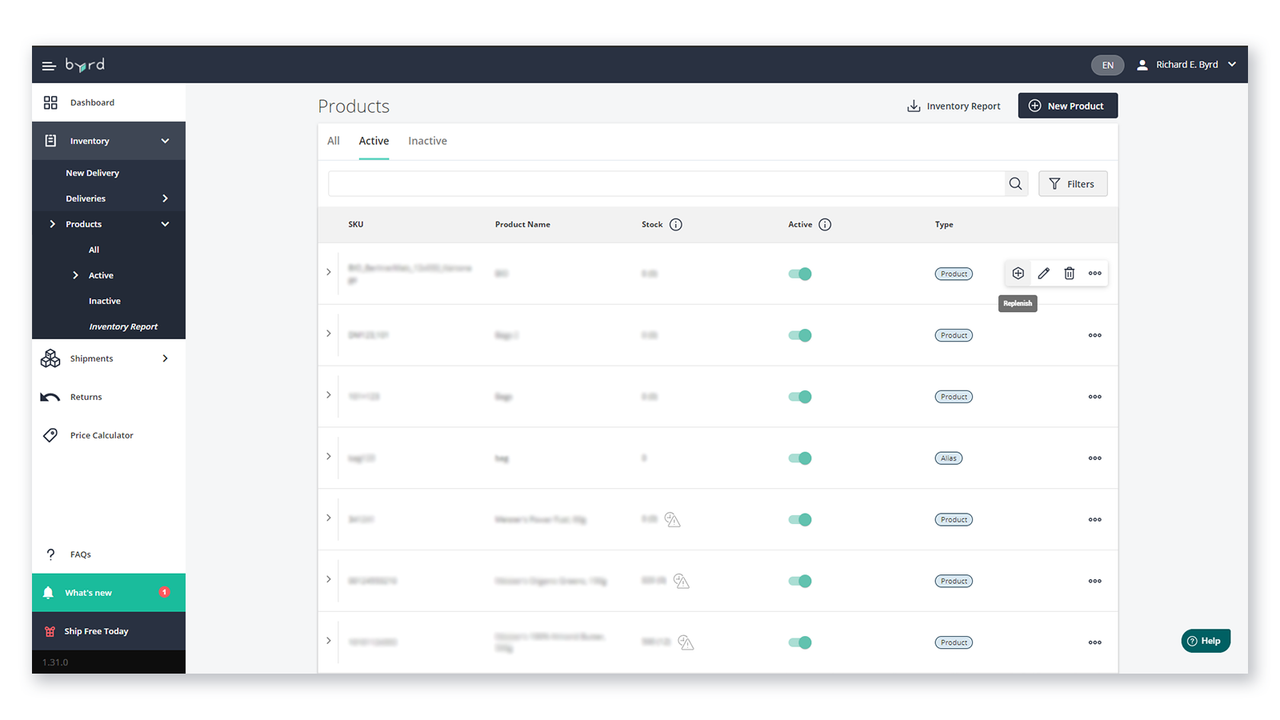
Task: Delete the first product using the trash icon
Action: tap(1069, 272)
